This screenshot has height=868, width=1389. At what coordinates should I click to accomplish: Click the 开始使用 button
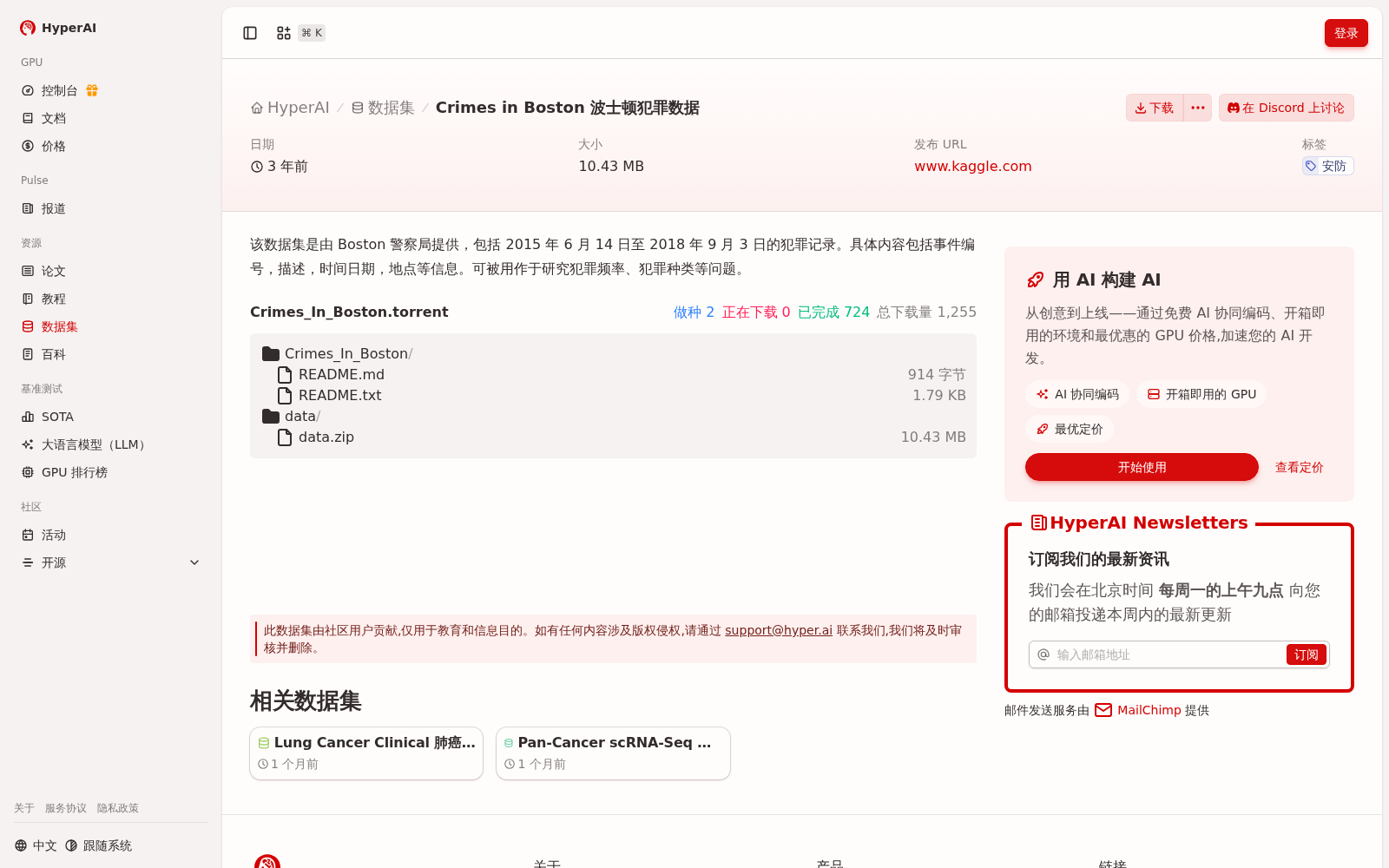click(1142, 467)
